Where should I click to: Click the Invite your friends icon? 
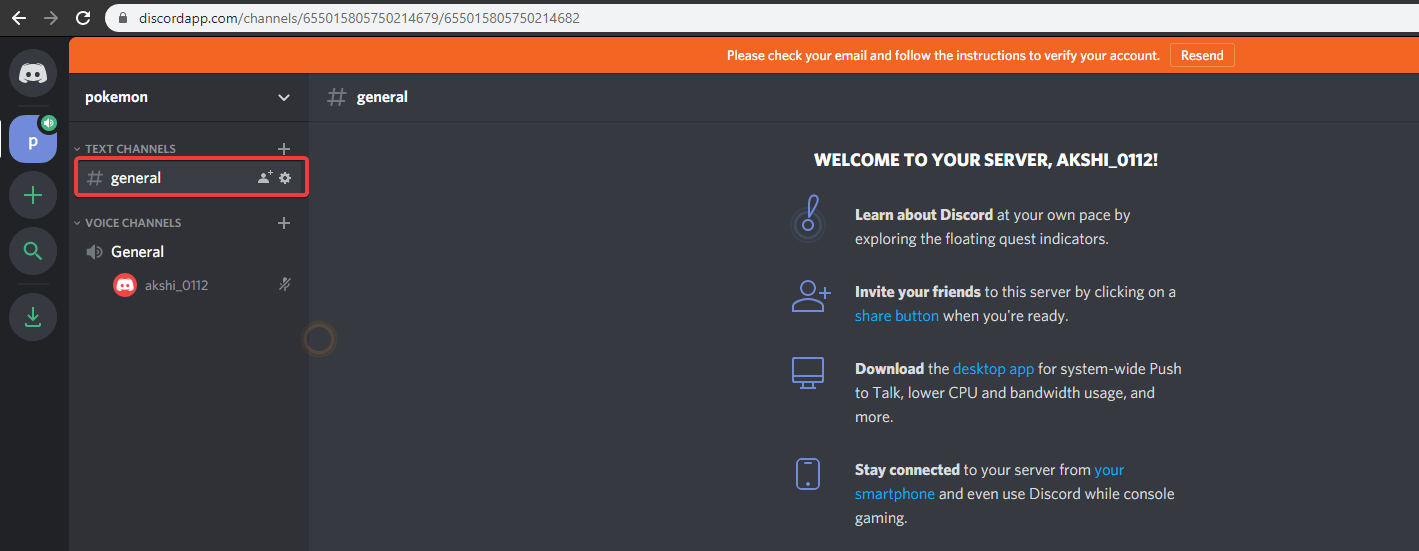tap(810, 296)
